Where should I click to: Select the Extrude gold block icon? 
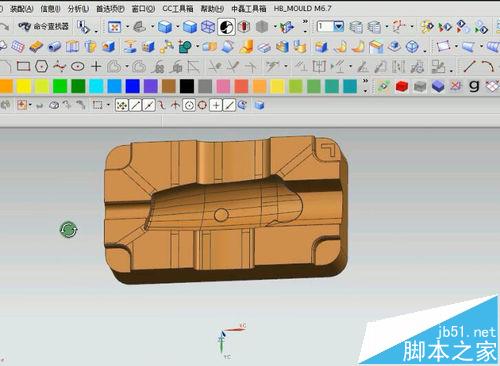click(x=36, y=47)
